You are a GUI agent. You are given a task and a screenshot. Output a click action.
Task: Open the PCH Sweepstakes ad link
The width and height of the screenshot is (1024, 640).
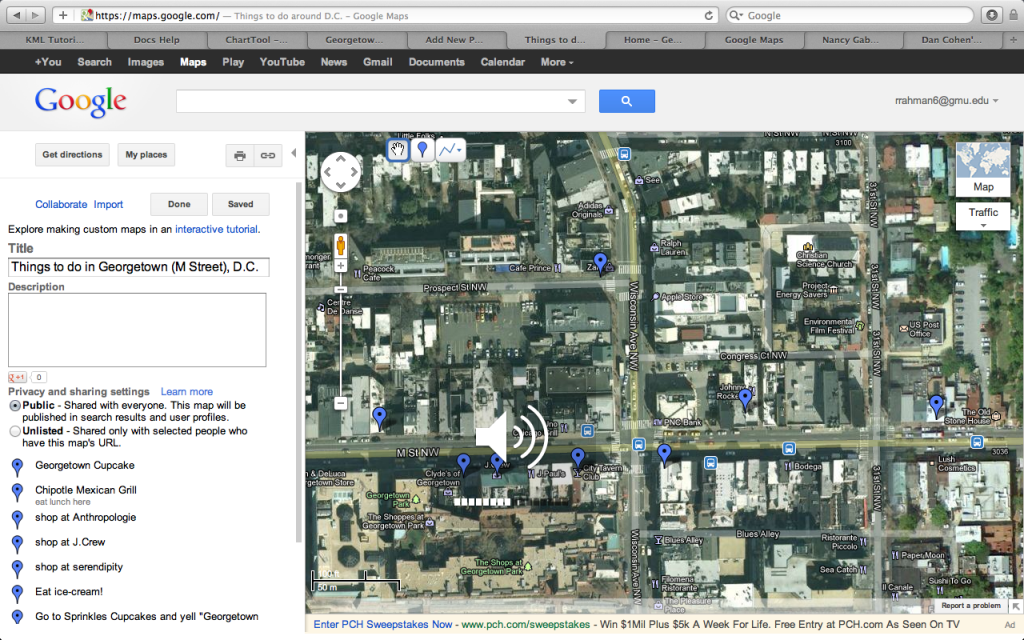tap(382, 624)
